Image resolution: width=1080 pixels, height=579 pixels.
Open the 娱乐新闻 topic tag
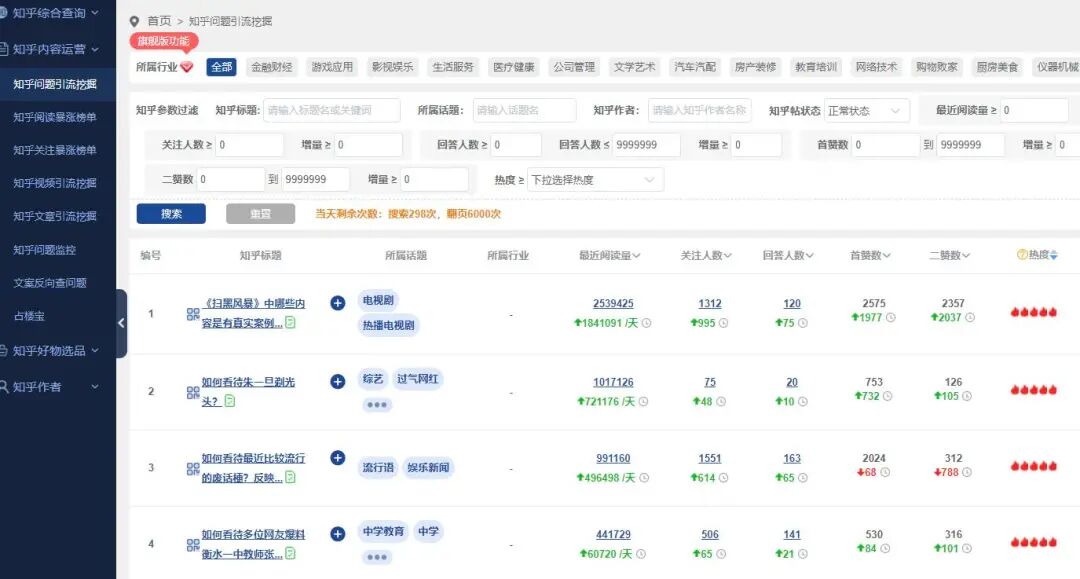pyautogui.click(x=428, y=467)
